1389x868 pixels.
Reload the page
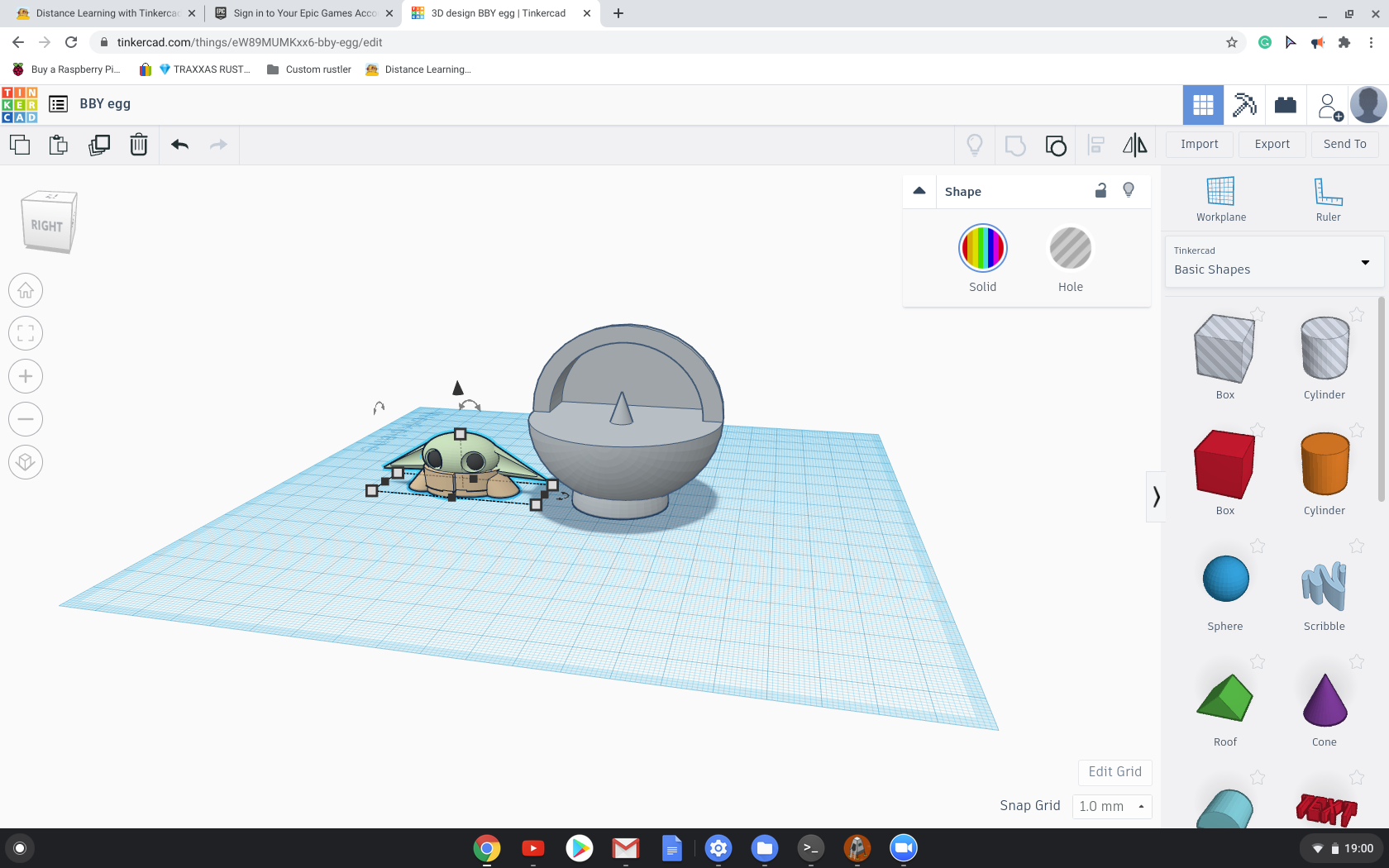pos(71,42)
